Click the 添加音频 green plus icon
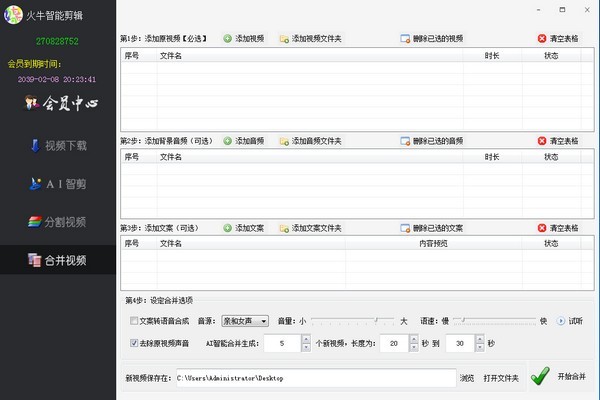The image size is (600, 400). click(228, 141)
